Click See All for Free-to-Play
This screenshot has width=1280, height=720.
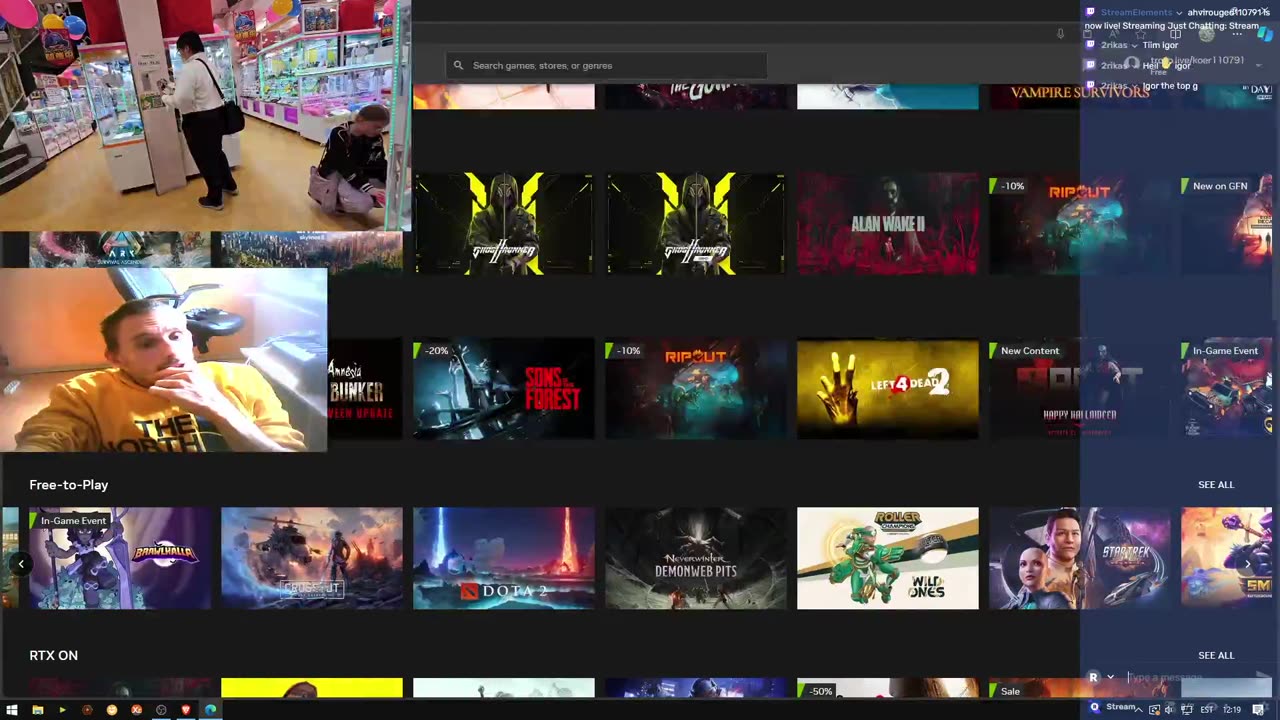pyautogui.click(x=1216, y=485)
